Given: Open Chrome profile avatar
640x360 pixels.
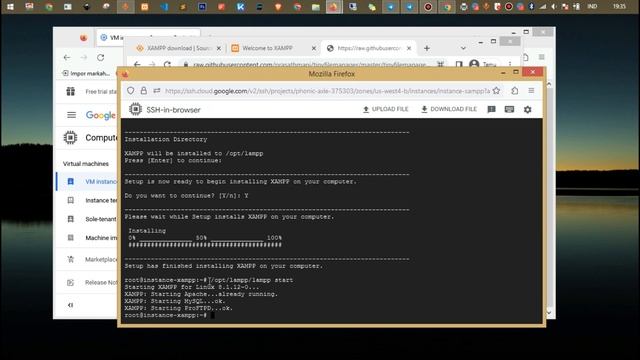Looking at the screenshot, I should pos(474,64).
